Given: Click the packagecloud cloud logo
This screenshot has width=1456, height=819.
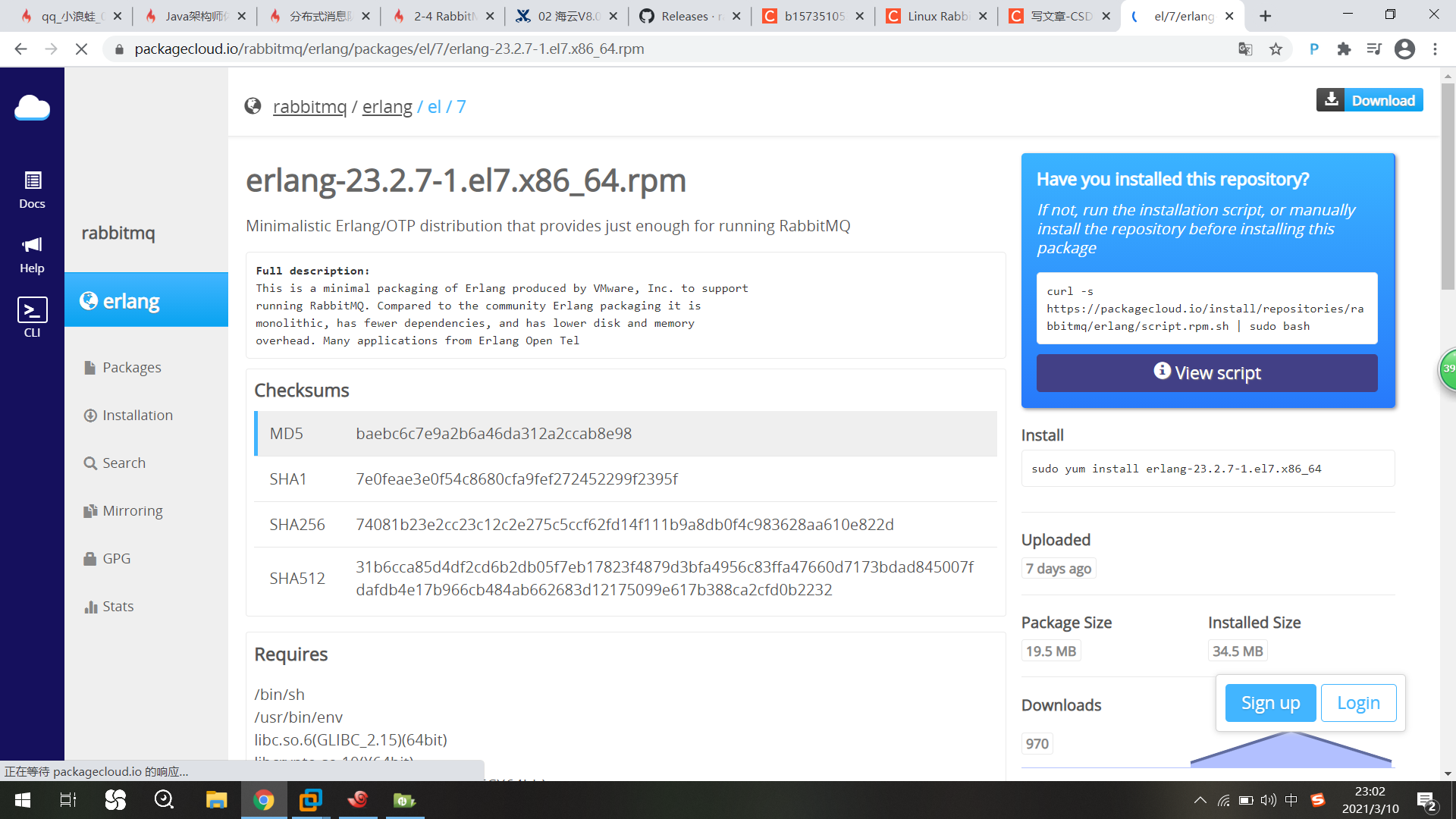Looking at the screenshot, I should click(x=32, y=108).
